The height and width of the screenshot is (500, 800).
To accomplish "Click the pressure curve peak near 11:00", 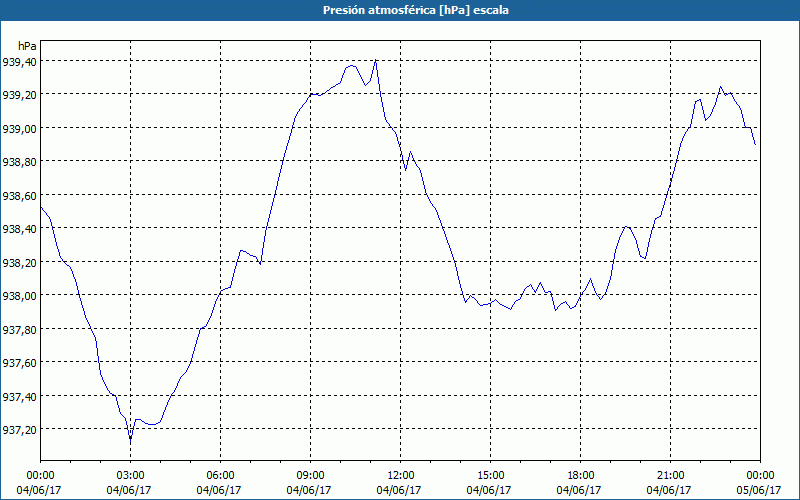I will coord(376,60).
